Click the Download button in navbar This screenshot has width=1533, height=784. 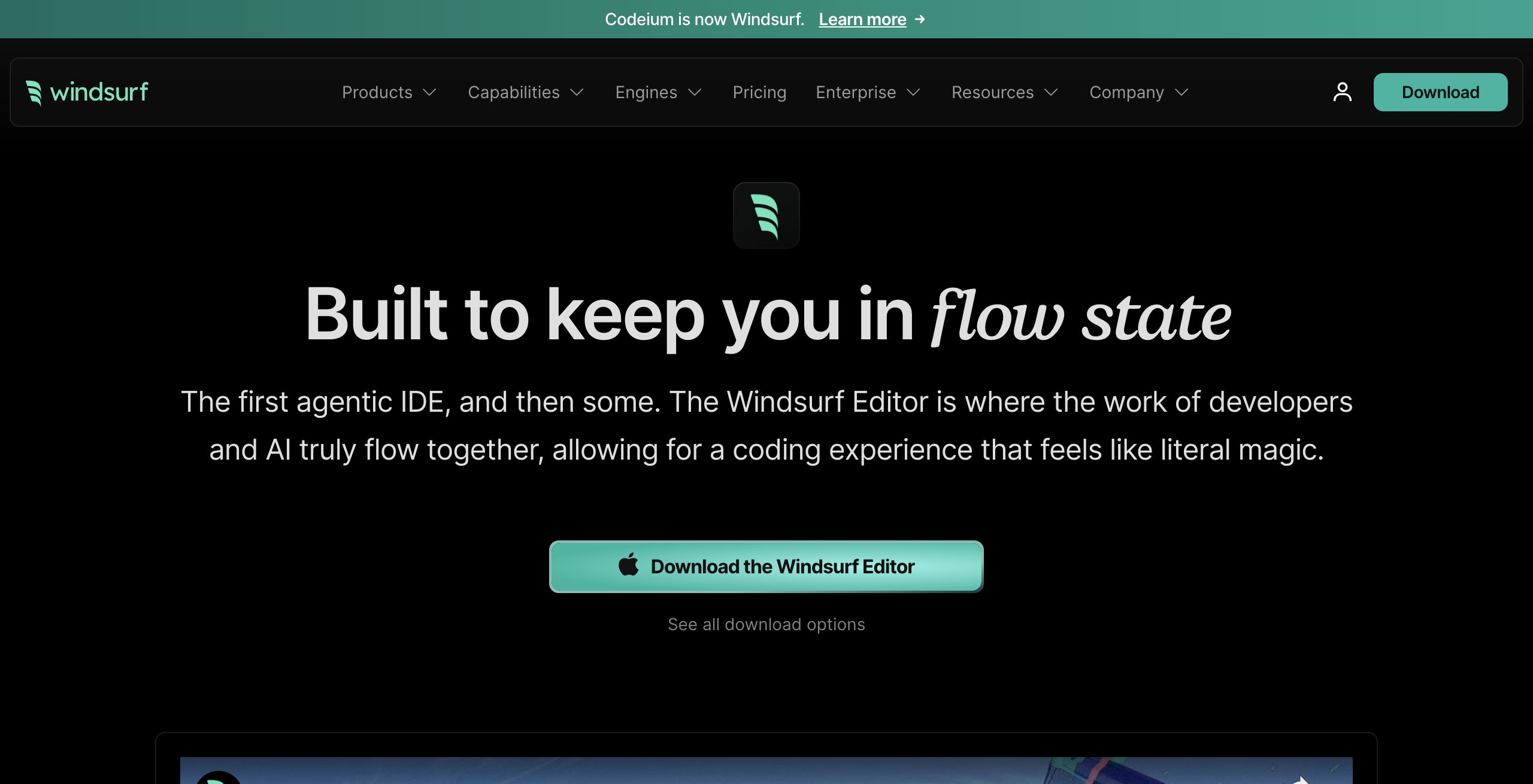click(x=1440, y=92)
